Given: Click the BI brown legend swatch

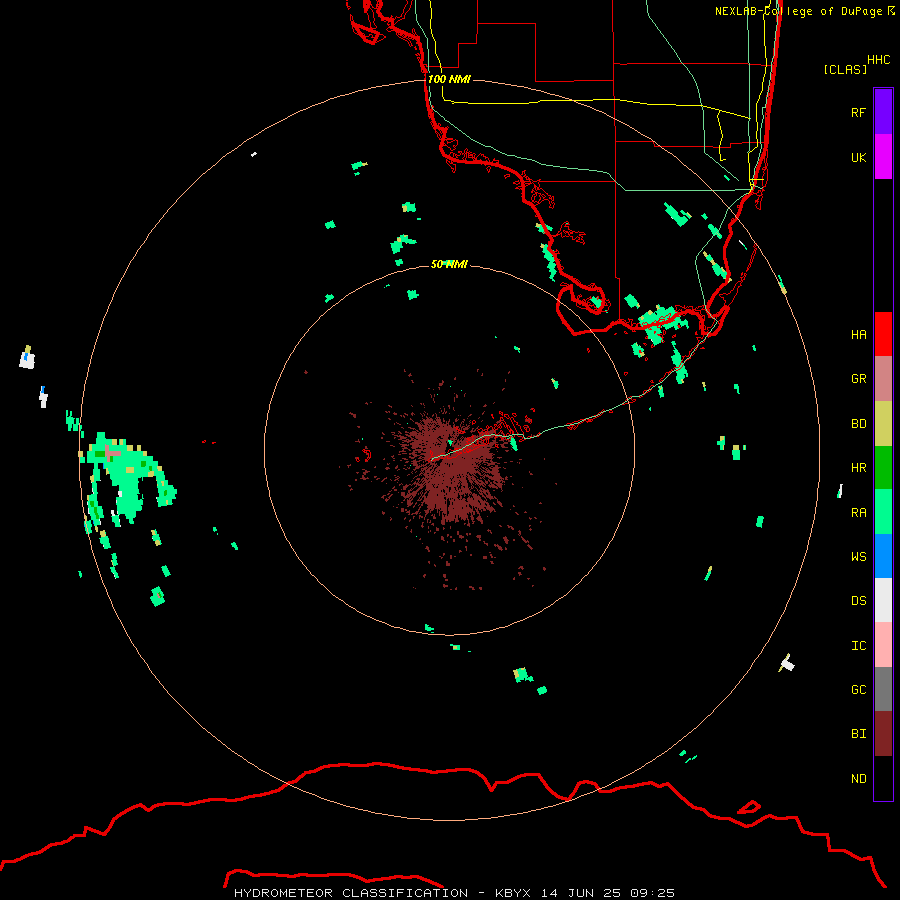Looking at the screenshot, I should [x=883, y=734].
